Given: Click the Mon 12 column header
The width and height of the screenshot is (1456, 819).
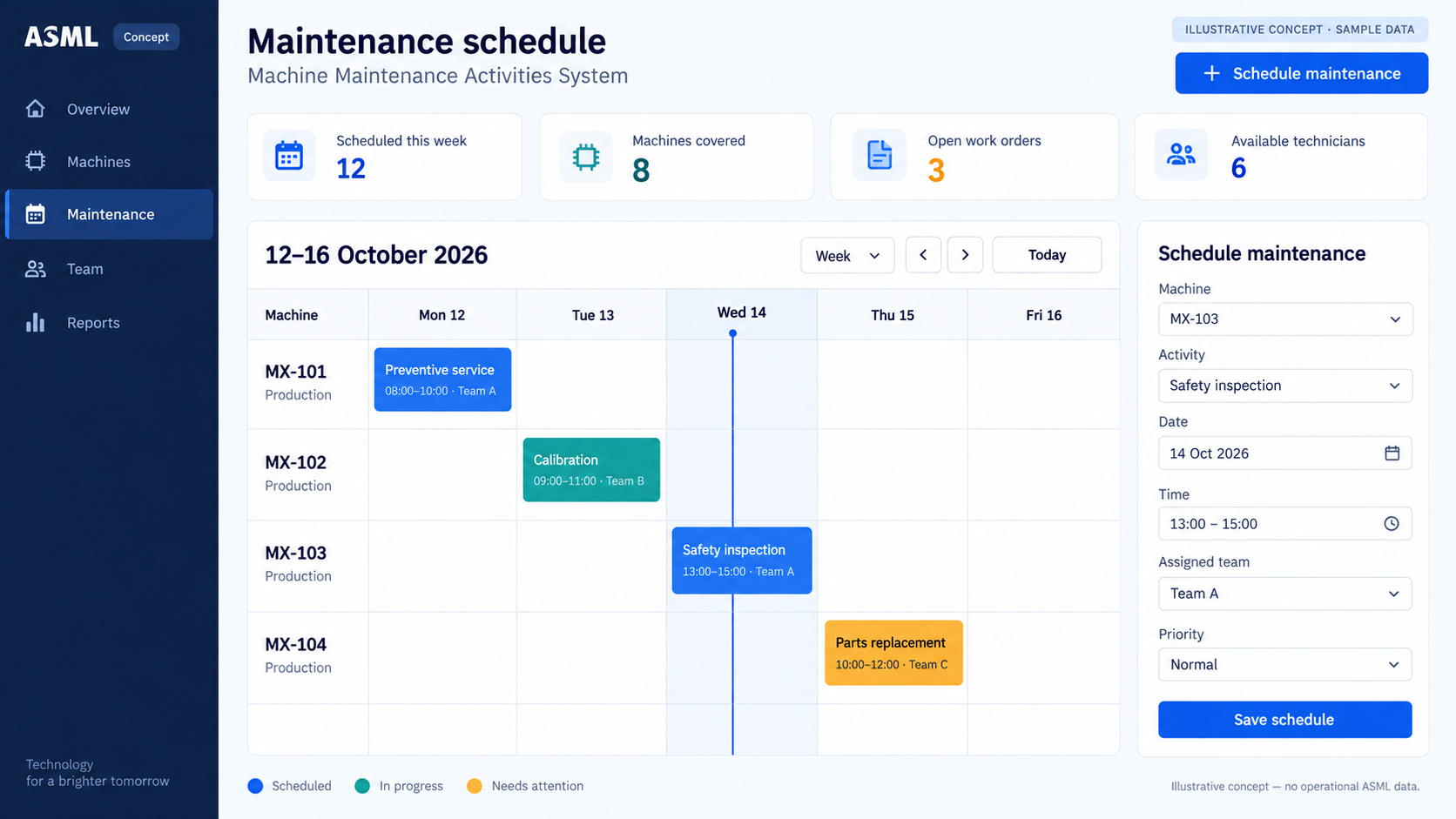Looking at the screenshot, I should [442, 315].
